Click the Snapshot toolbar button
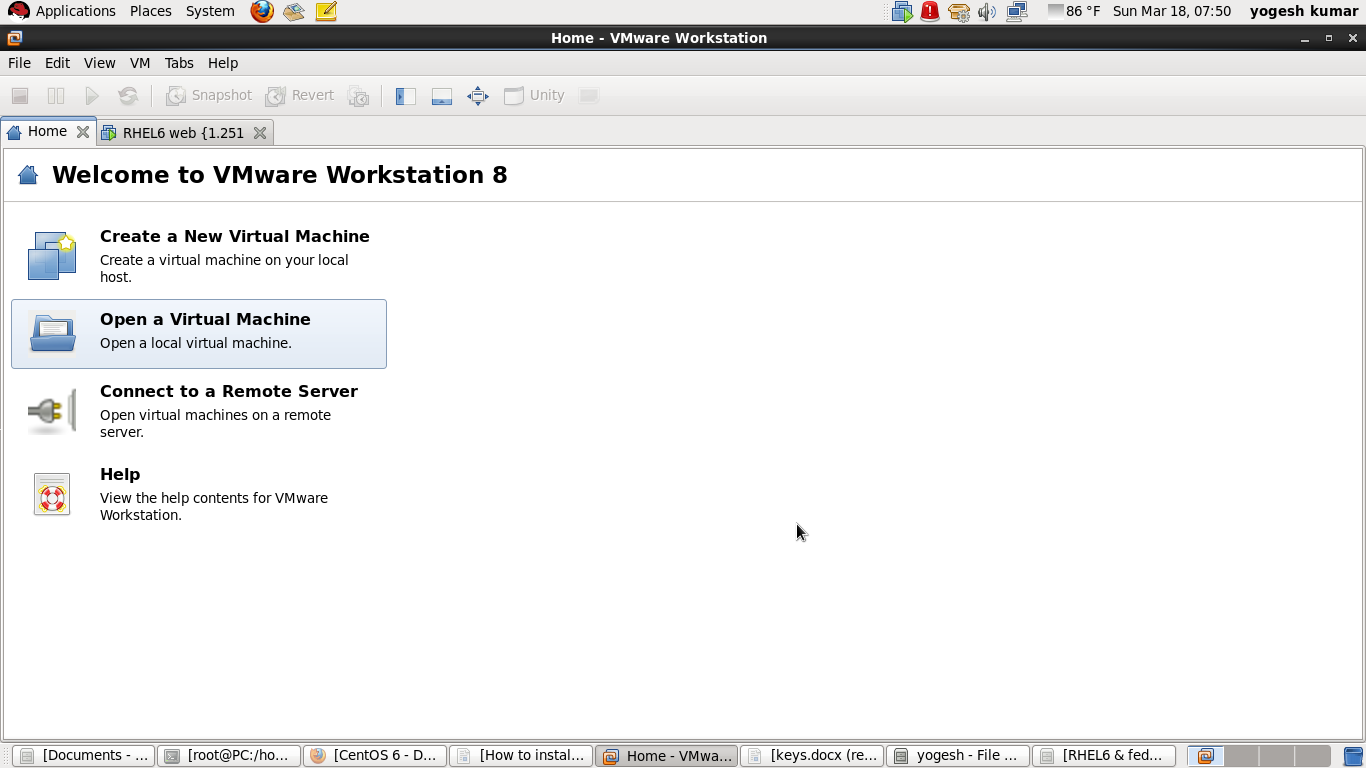Viewport: 1366px width, 768px height. [208, 96]
